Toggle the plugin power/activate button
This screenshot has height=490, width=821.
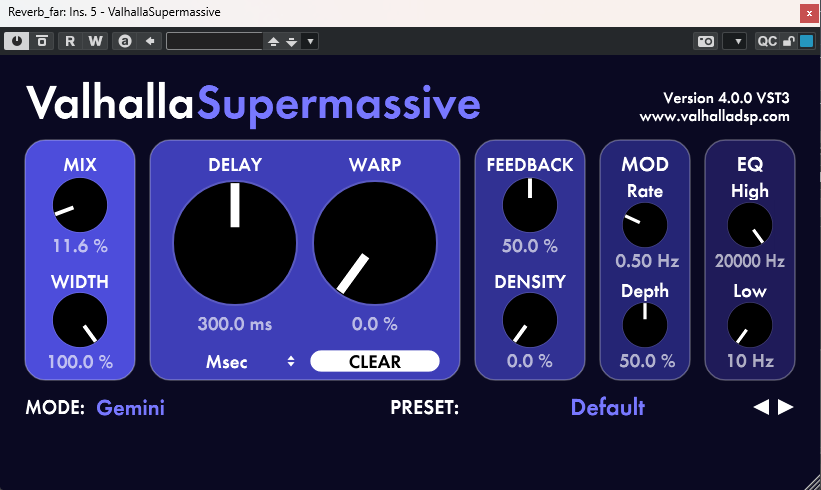[18, 41]
